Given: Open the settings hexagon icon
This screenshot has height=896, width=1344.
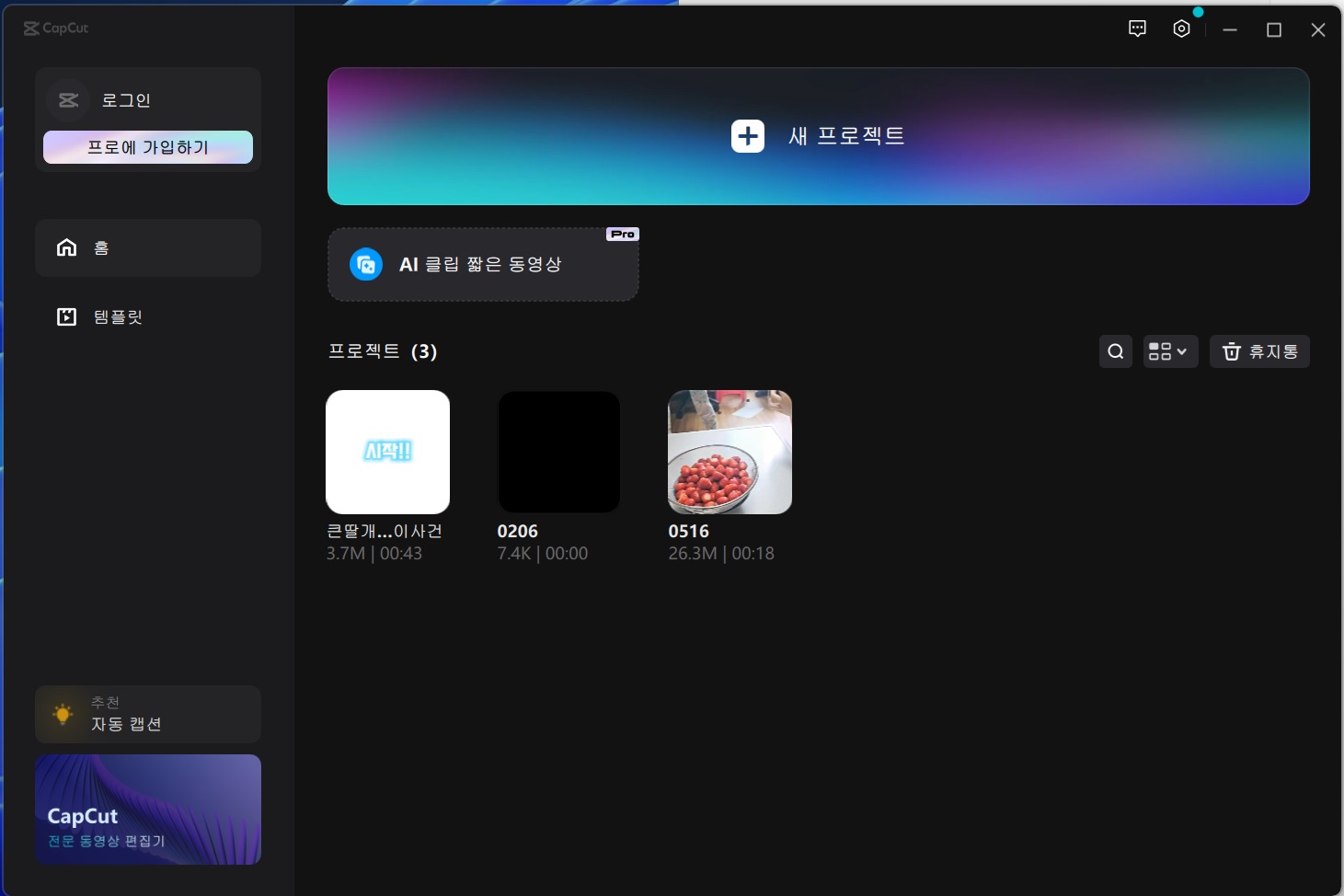Looking at the screenshot, I should [x=1182, y=29].
